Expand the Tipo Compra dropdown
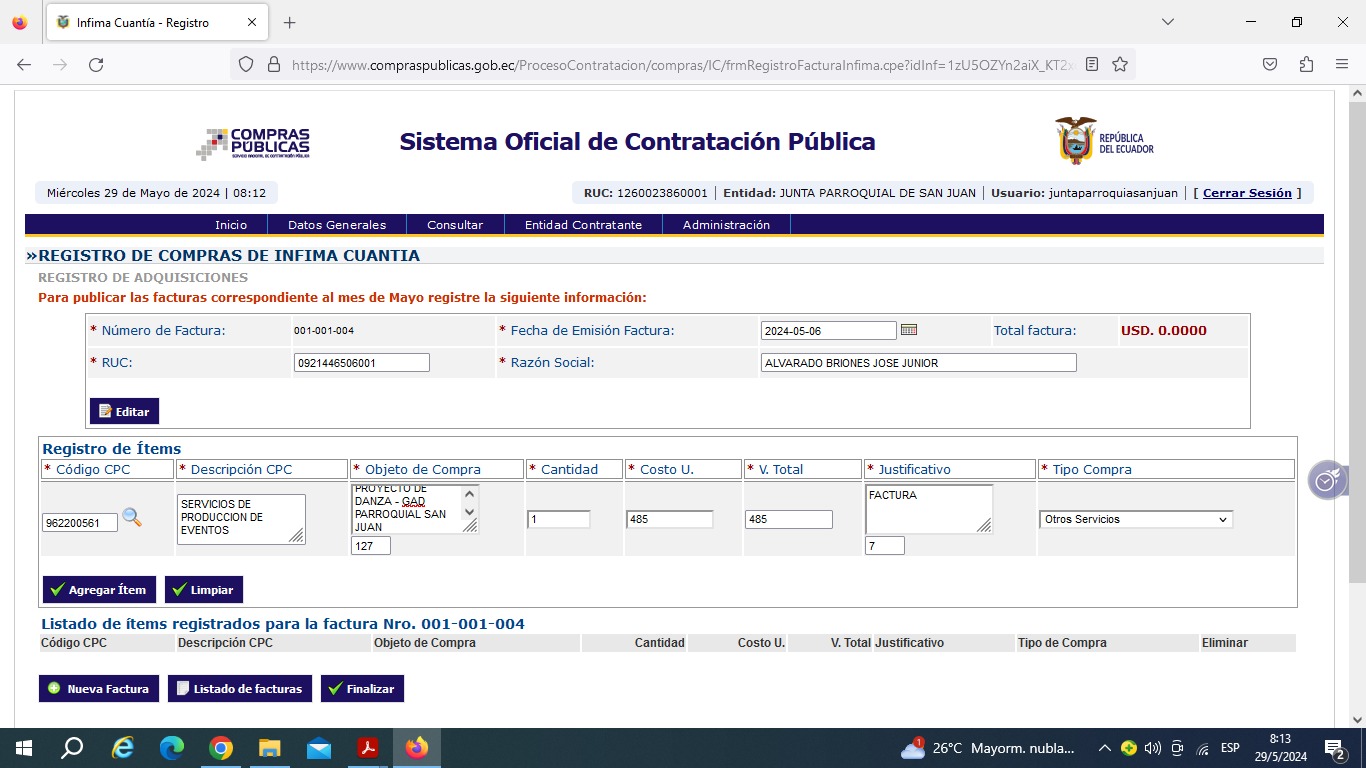 click(x=1136, y=520)
